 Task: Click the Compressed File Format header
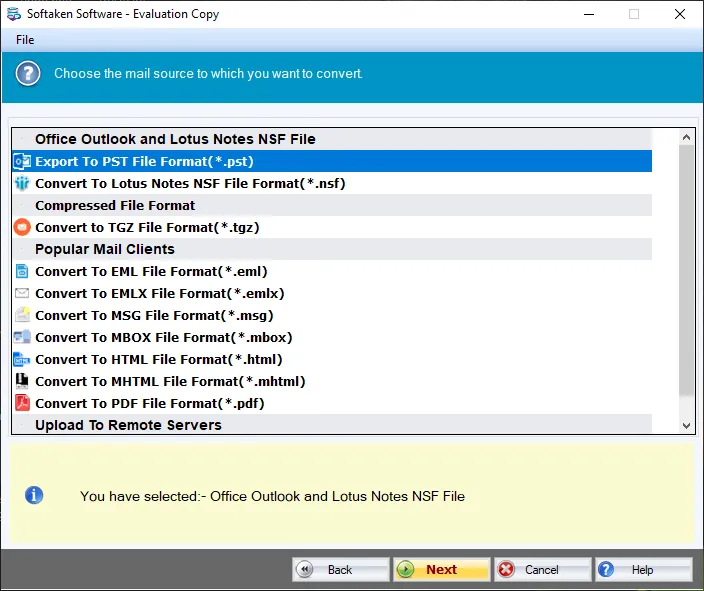[332, 205]
